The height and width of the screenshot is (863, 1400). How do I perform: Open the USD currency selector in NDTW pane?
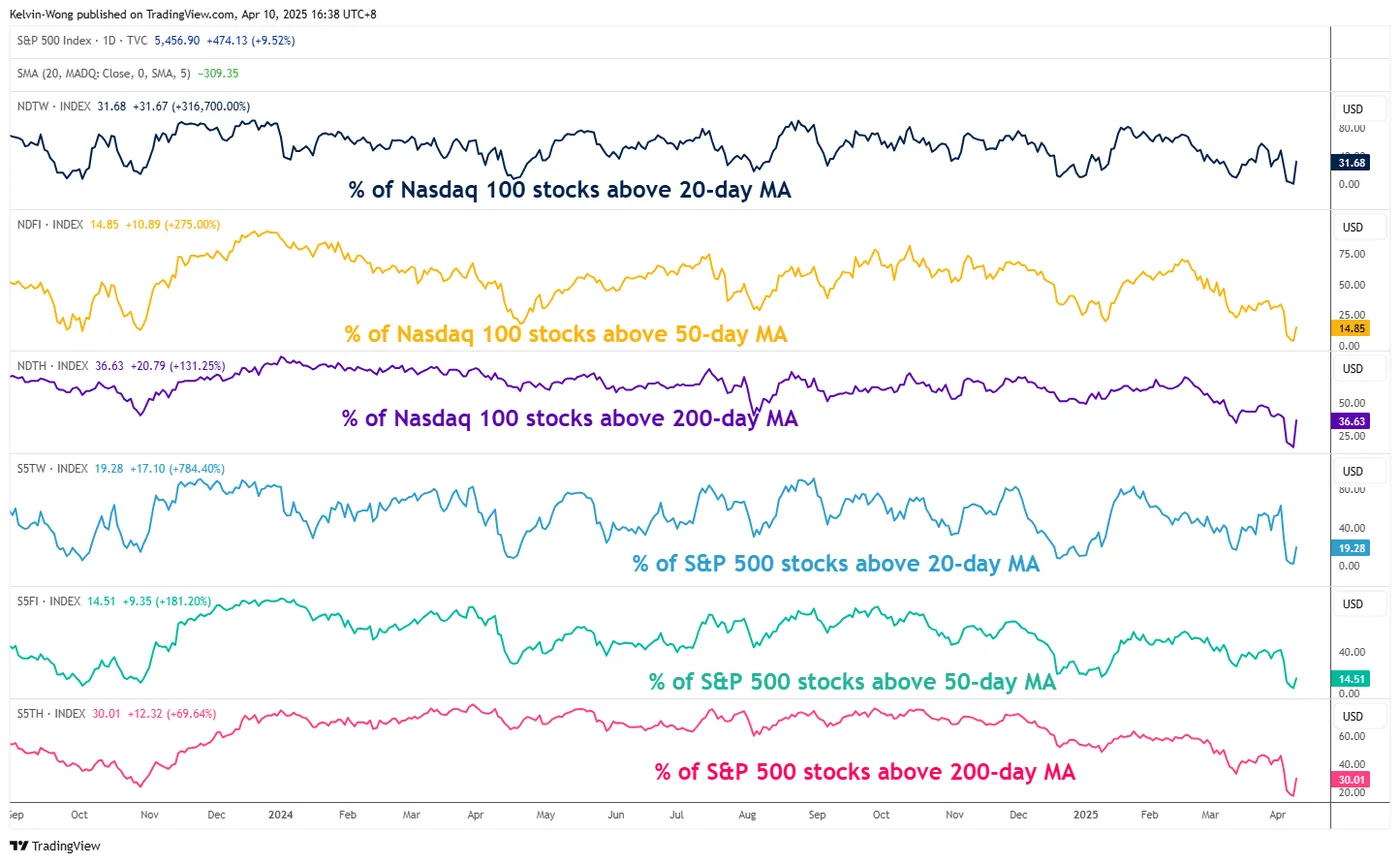1353,107
